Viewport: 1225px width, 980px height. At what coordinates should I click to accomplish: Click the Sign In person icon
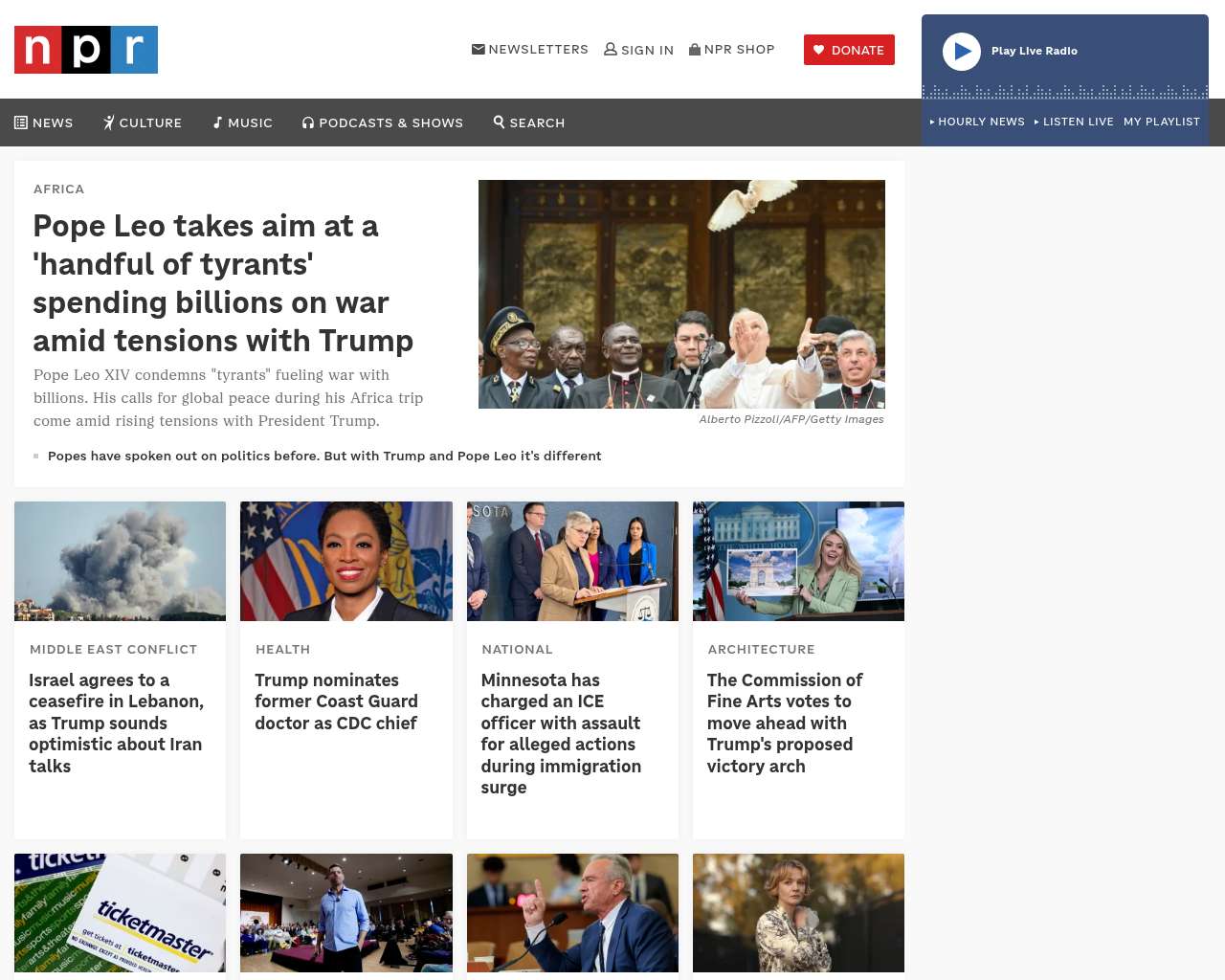click(611, 49)
